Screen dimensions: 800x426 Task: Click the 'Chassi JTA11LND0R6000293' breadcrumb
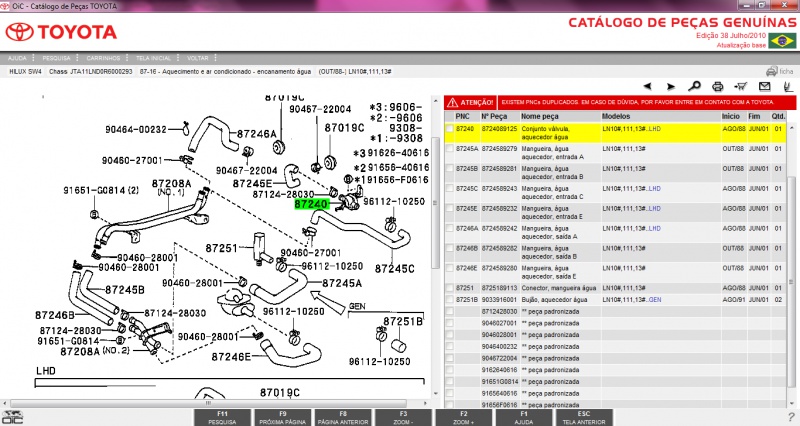(91, 71)
